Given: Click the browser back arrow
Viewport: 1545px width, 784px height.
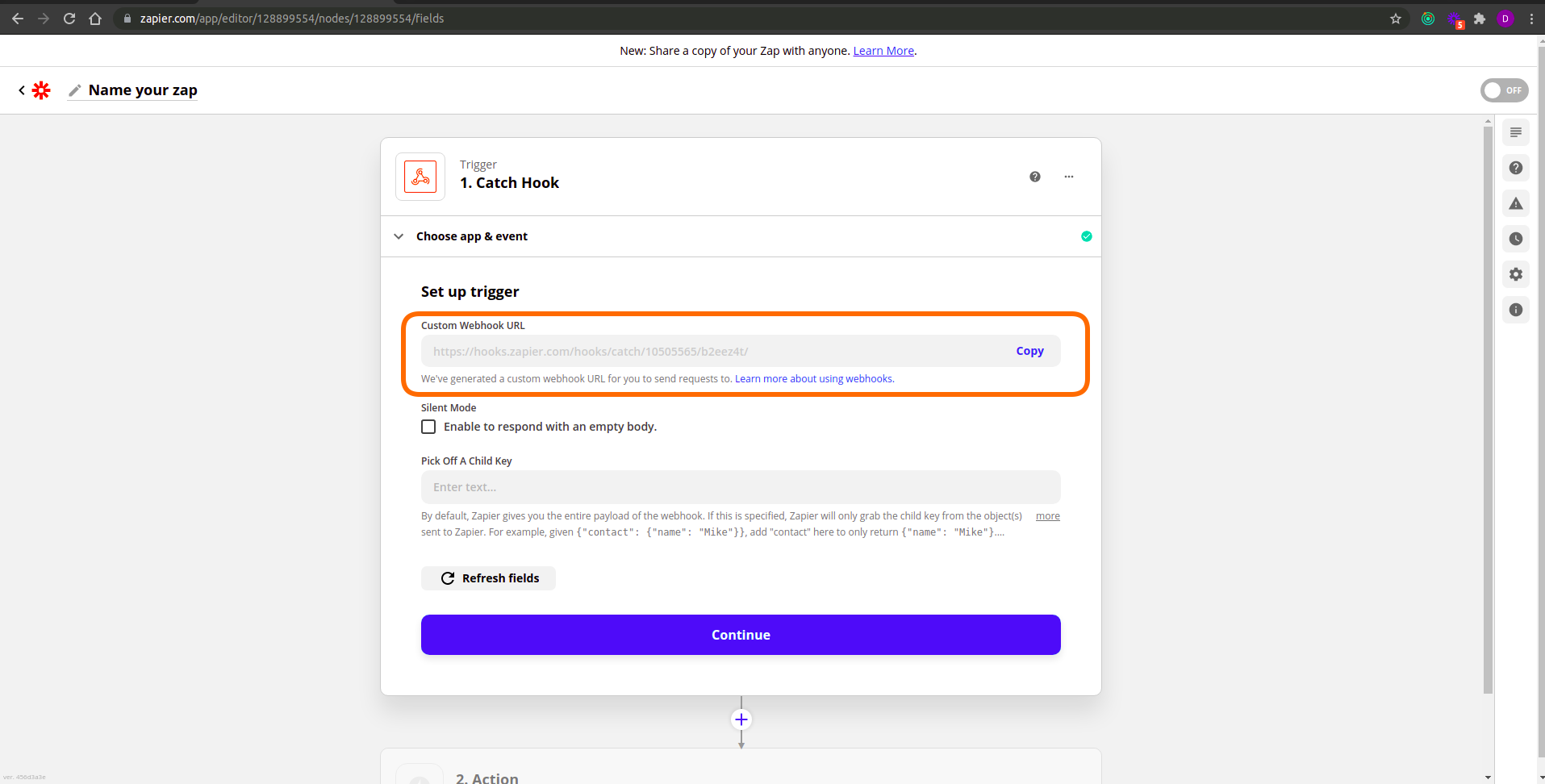Looking at the screenshot, I should [18, 19].
